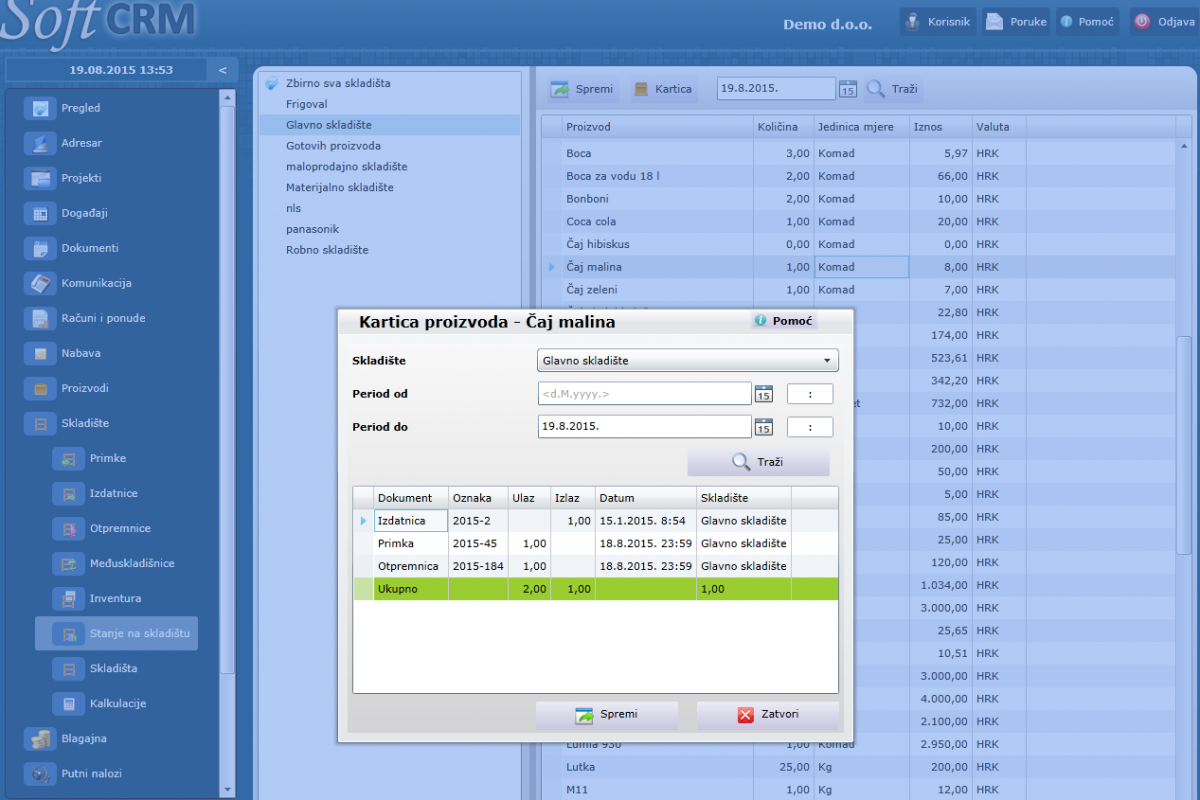Click the Računi i ponude icon

coord(40,318)
